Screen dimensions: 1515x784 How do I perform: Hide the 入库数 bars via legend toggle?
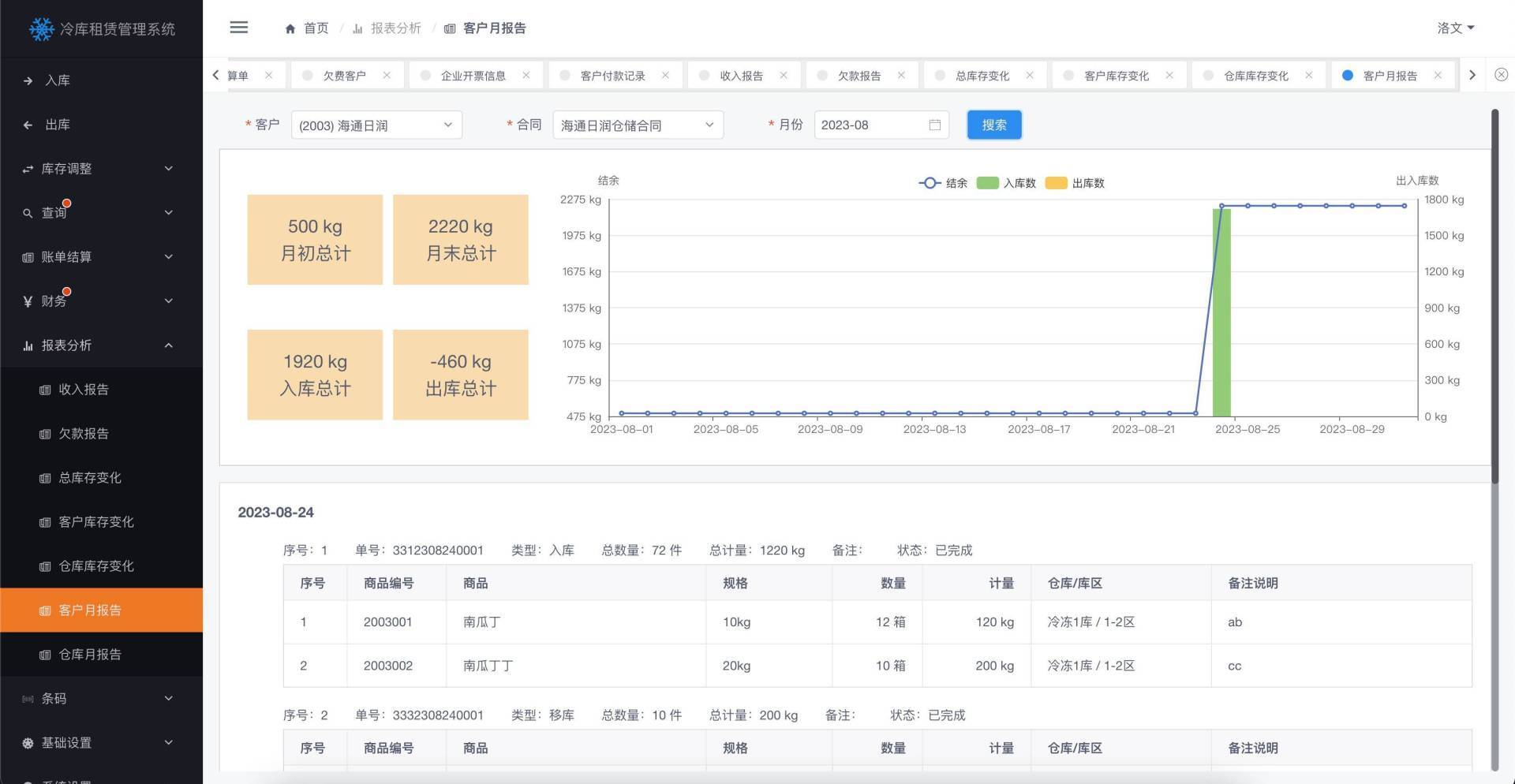[x=1007, y=182]
